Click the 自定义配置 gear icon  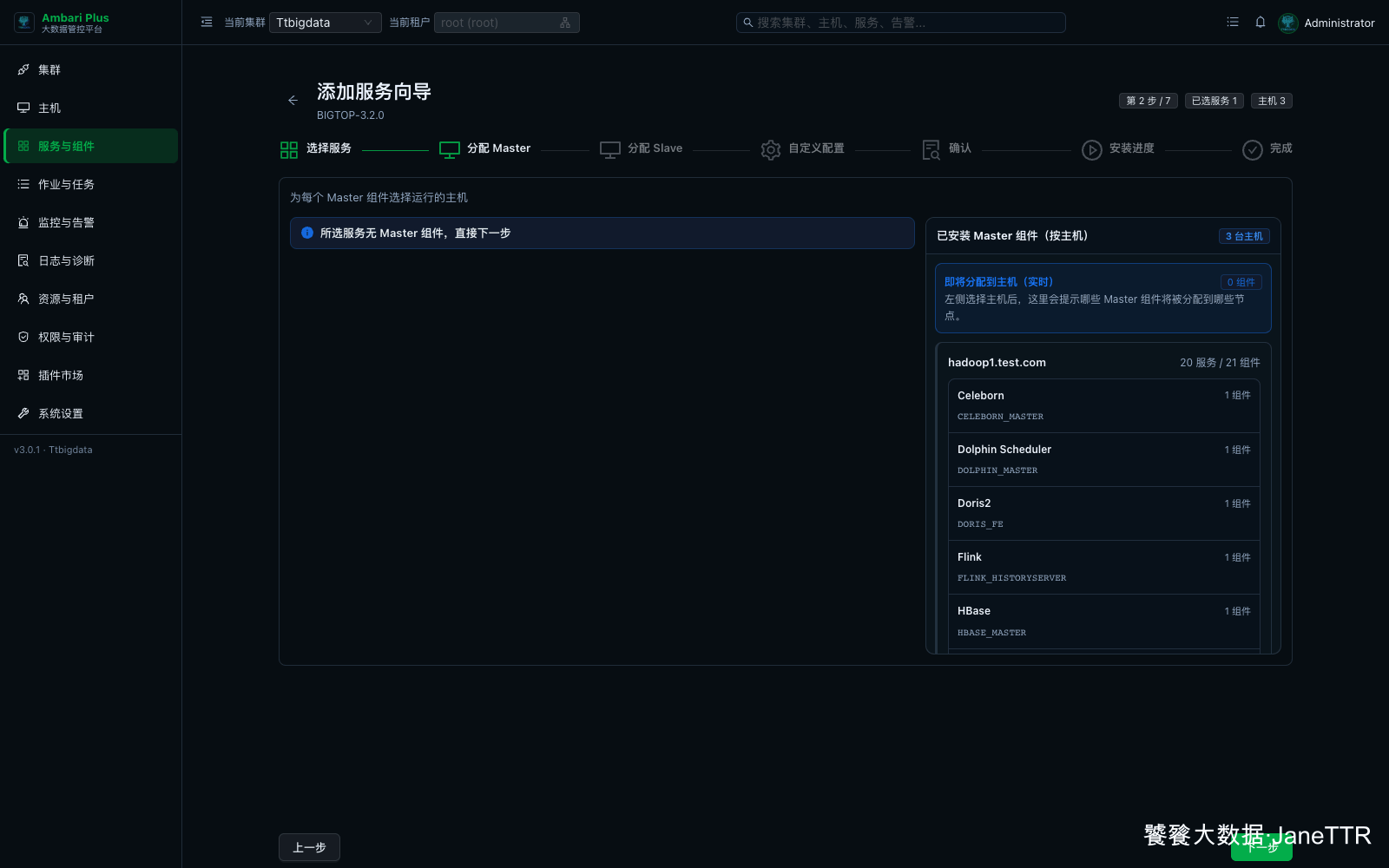771,150
